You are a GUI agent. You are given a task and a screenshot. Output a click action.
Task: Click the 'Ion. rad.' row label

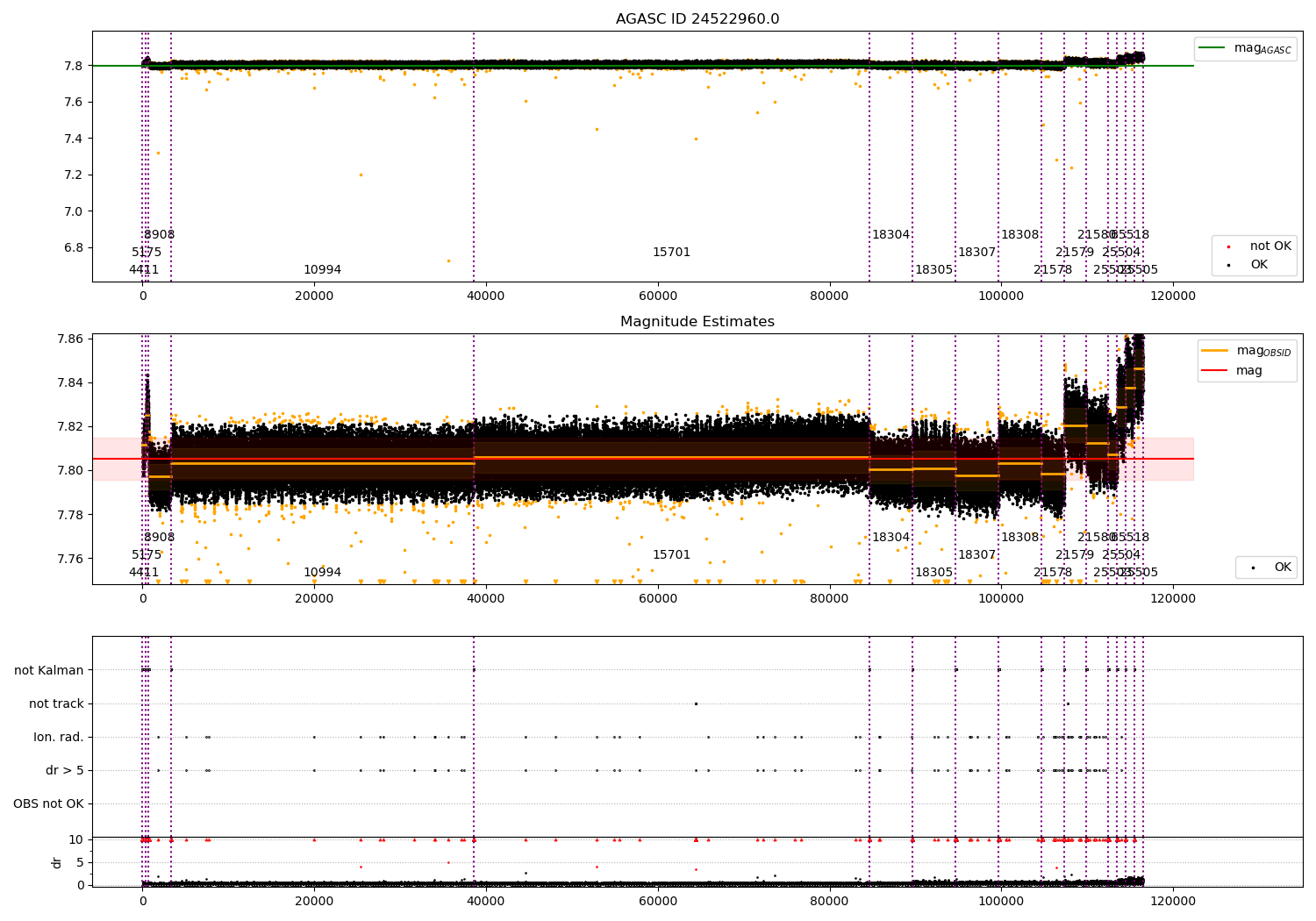59,737
